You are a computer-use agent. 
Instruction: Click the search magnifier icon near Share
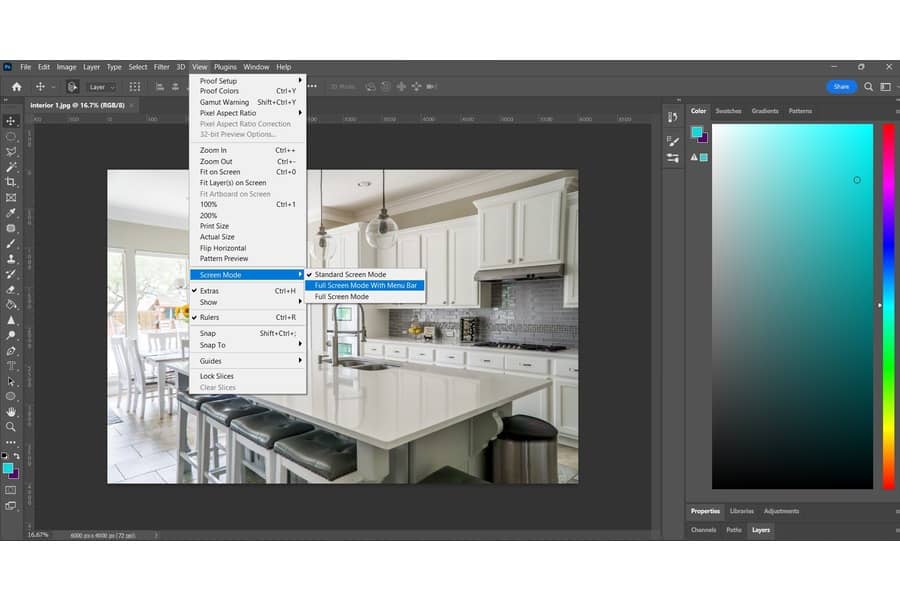point(868,87)
